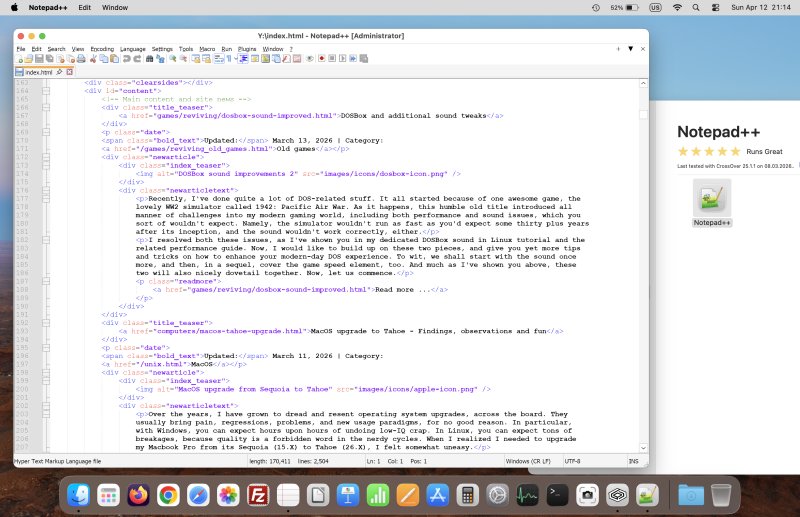
Task: Click Spotlight search in macOS menu bar
Action: pos(696,8)
